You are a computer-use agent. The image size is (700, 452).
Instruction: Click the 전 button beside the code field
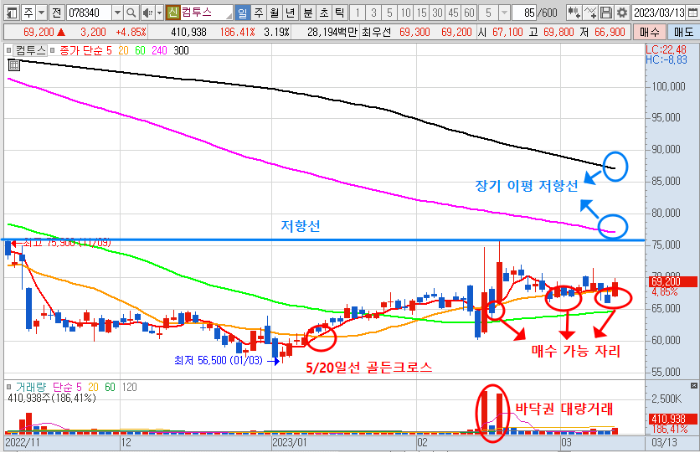click(56, 13)
